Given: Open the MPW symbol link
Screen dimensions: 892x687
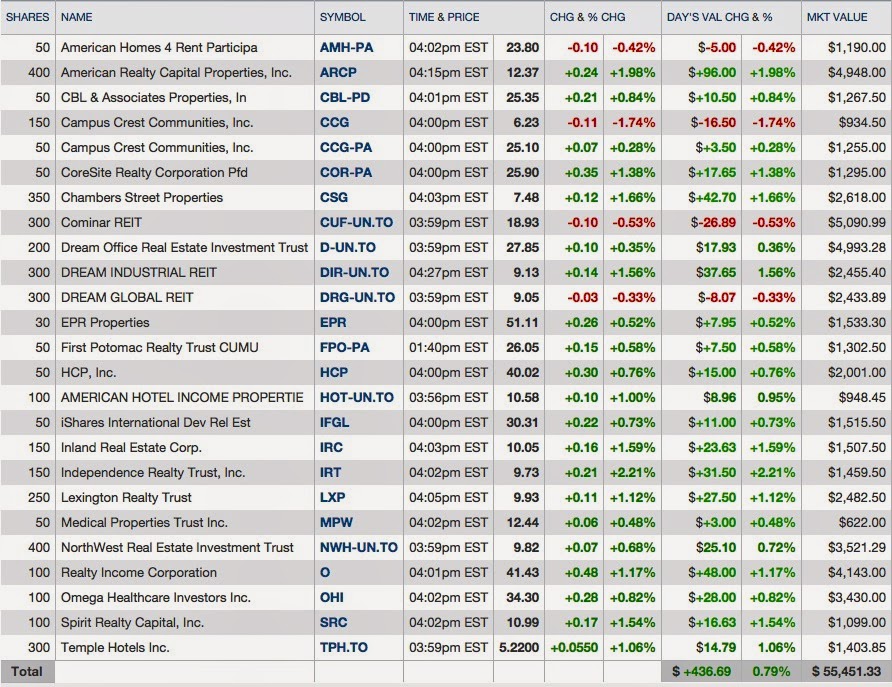Looking at the screenshot, I should (336, 523).
